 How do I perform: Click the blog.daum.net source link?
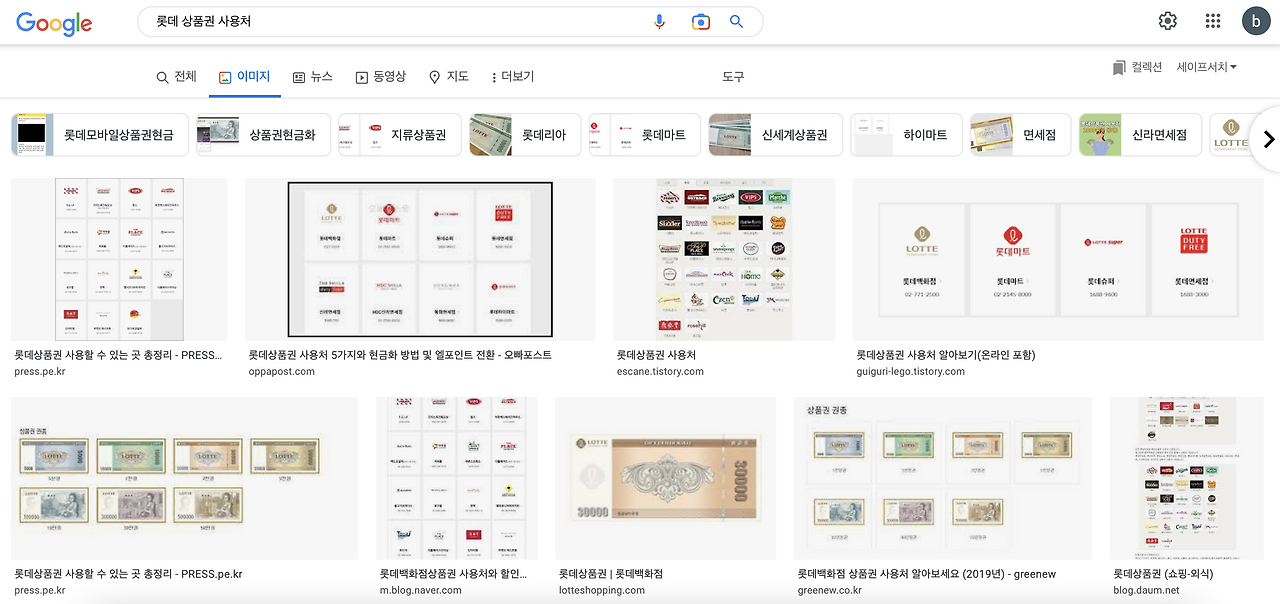[x=1147, y=590]
